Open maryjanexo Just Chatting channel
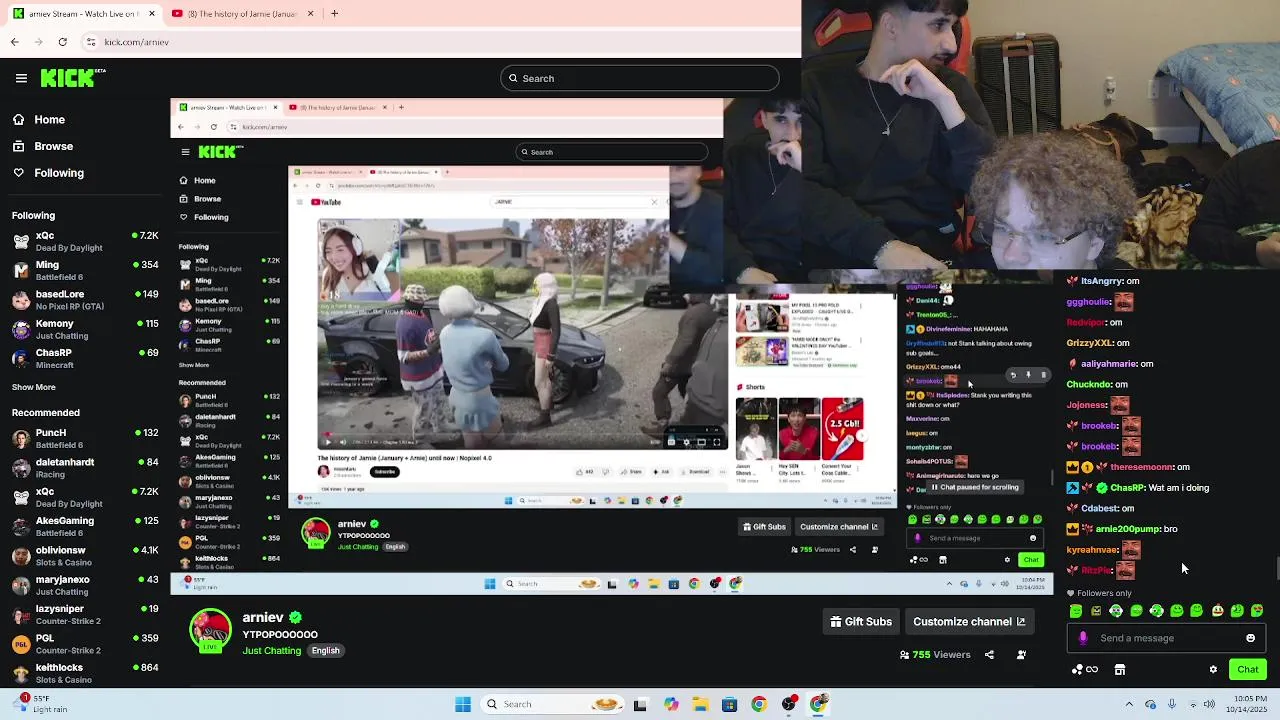Screen dimensions: 1280x720 tap(84, 585)
